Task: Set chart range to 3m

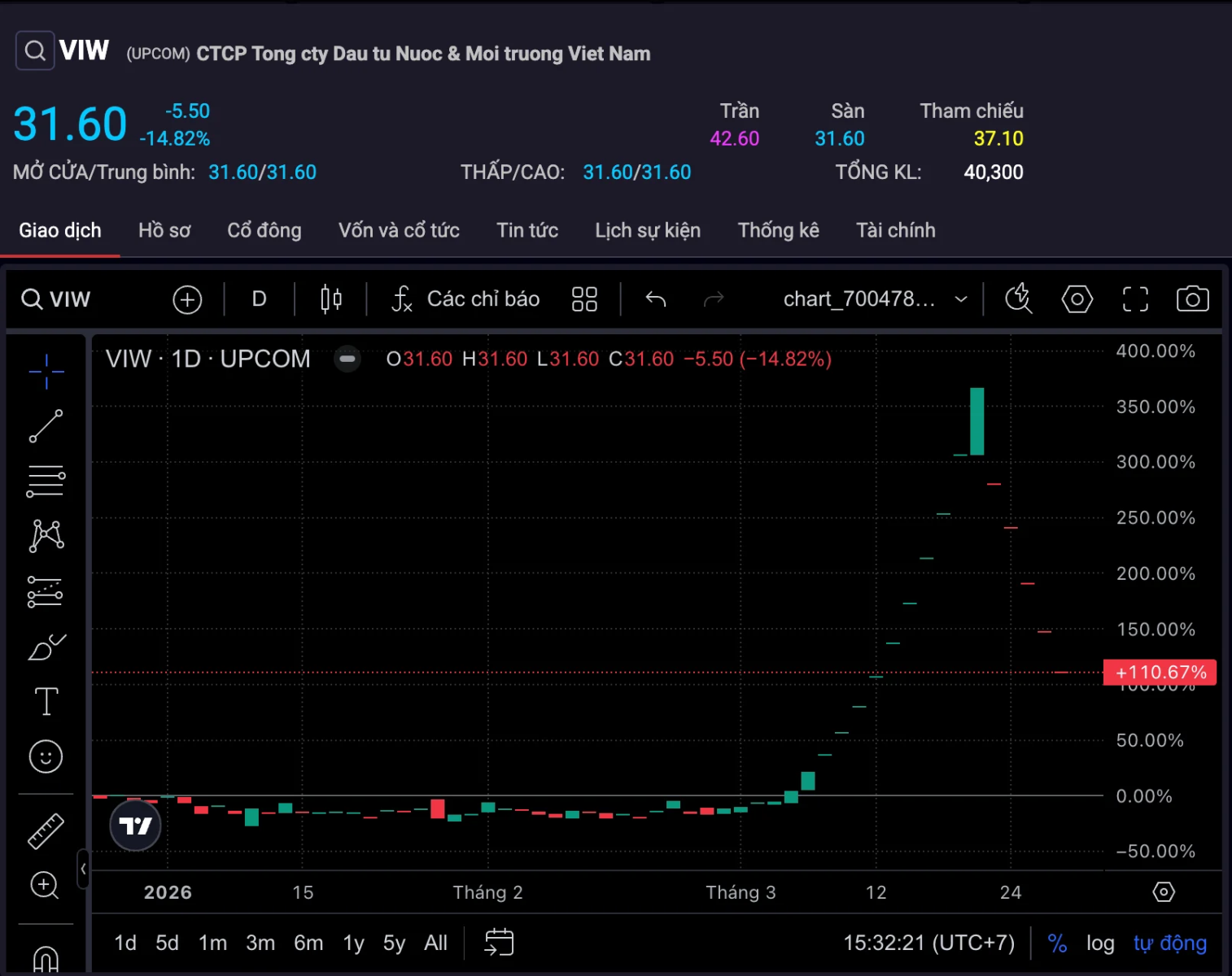Action: point(260,943)
